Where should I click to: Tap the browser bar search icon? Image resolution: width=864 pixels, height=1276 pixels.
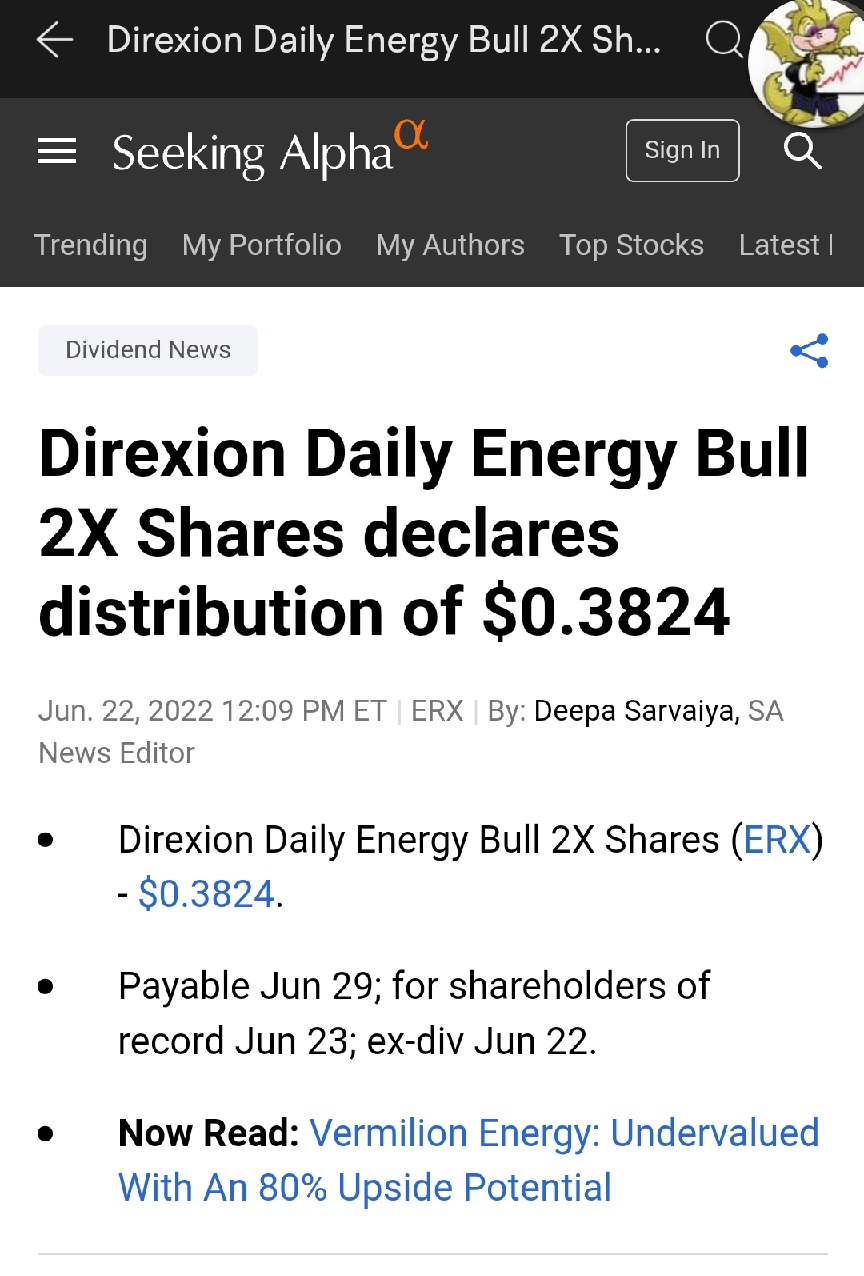722,40
